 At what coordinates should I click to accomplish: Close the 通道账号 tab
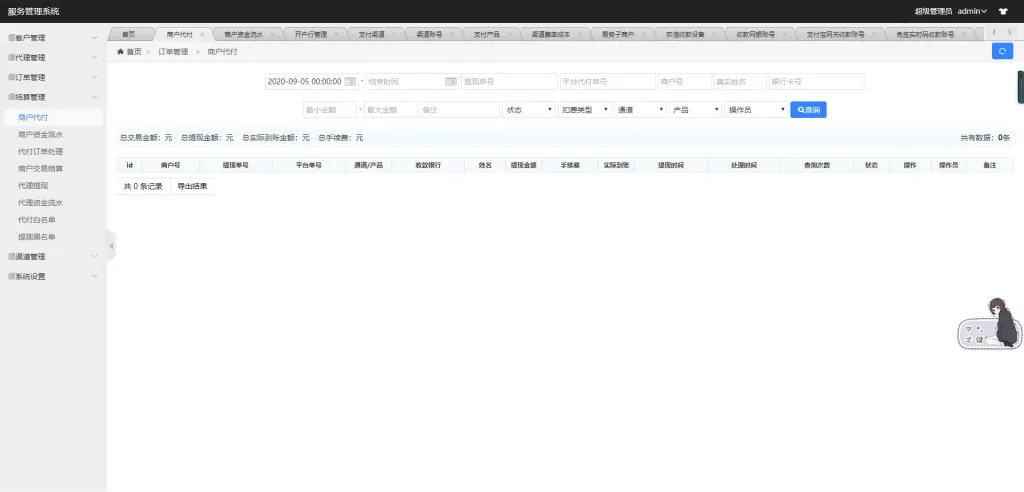[451, 35]
